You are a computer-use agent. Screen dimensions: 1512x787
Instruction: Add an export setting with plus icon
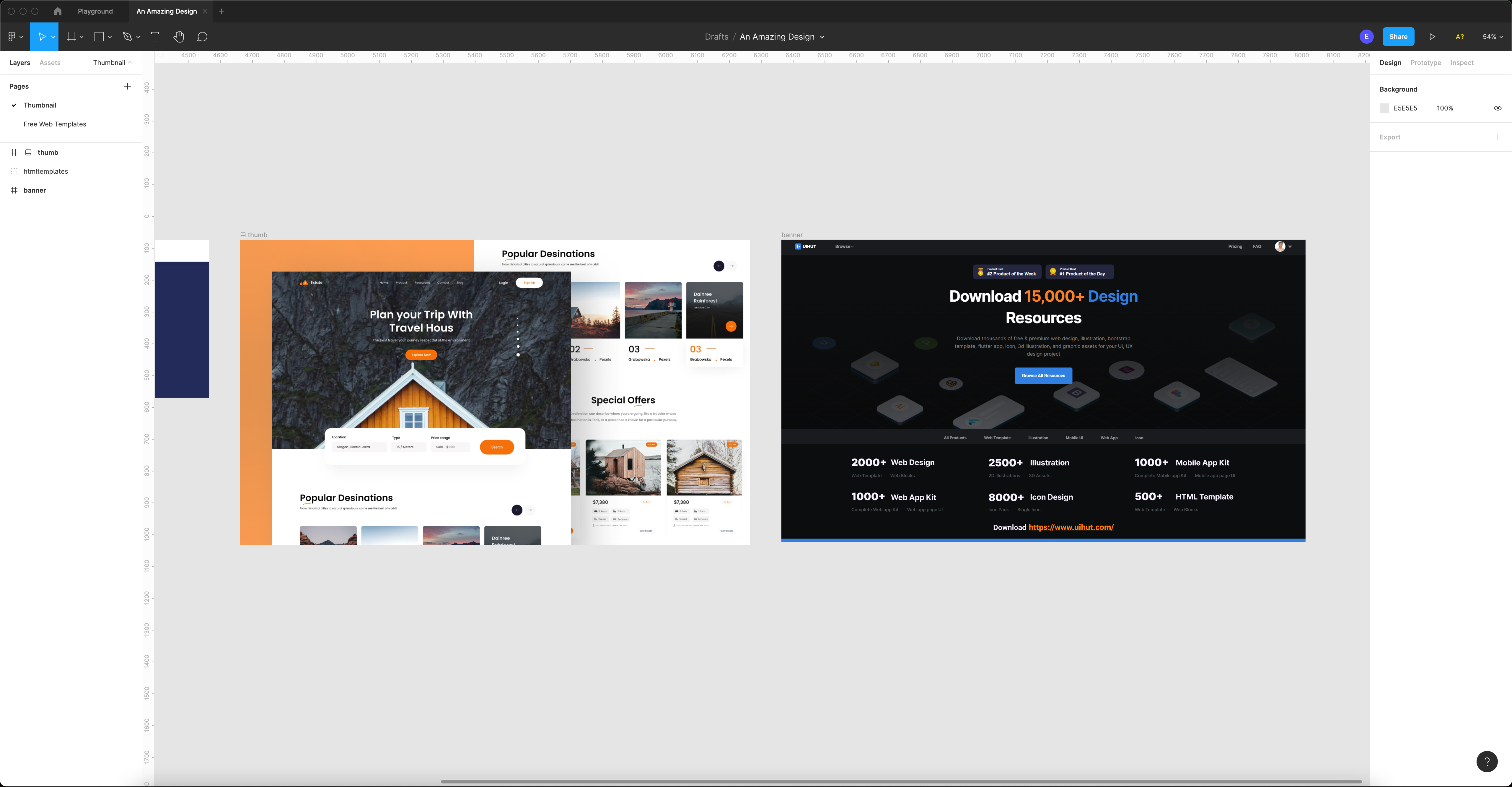(1497, 137)
